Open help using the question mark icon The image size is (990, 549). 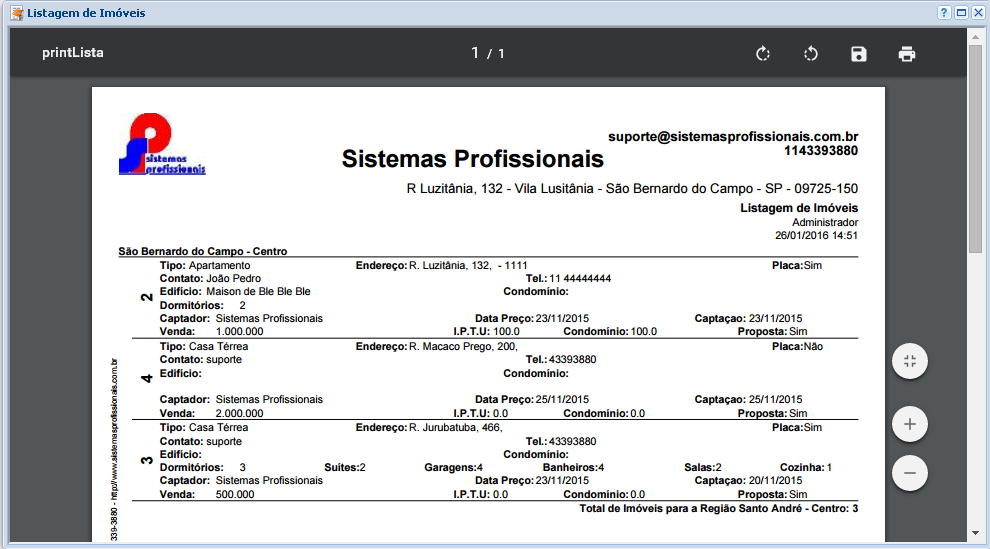tap(944, 12)
